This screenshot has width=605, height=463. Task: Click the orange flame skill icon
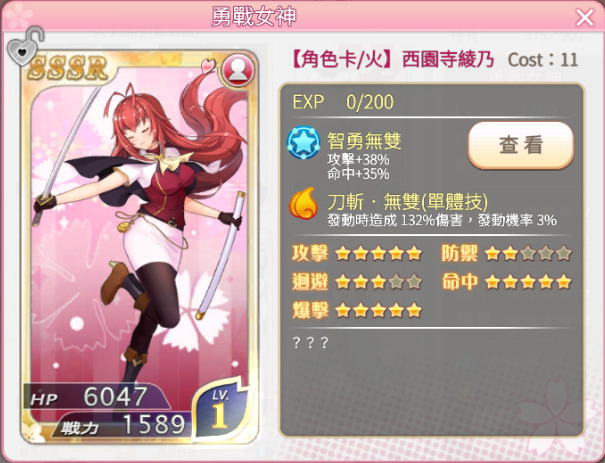coord(304,203)
